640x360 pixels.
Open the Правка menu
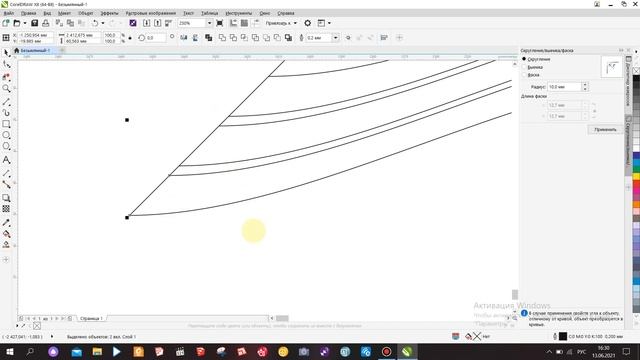(28, 13)
